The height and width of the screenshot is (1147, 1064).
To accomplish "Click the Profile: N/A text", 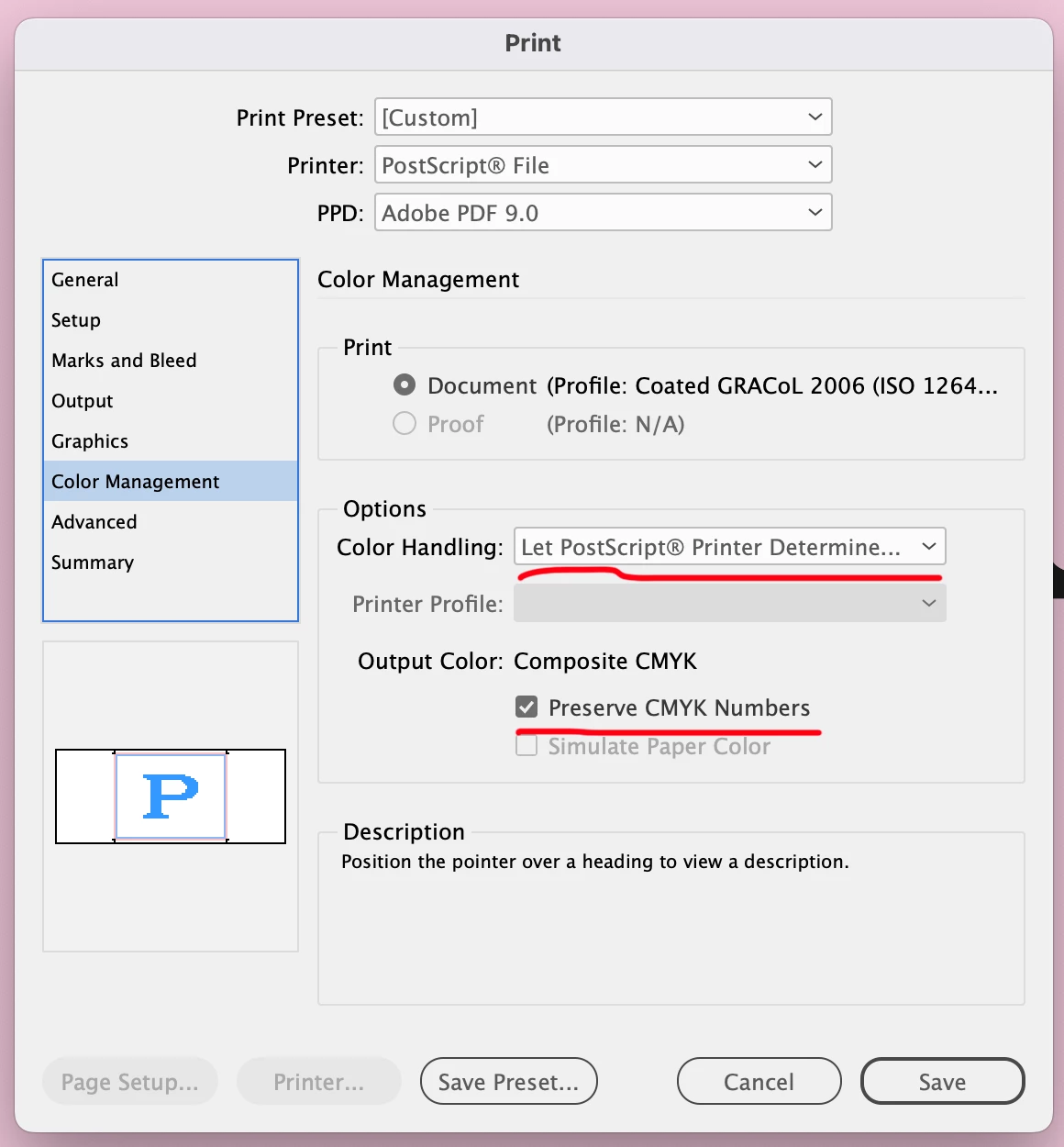I will [615, 424].
